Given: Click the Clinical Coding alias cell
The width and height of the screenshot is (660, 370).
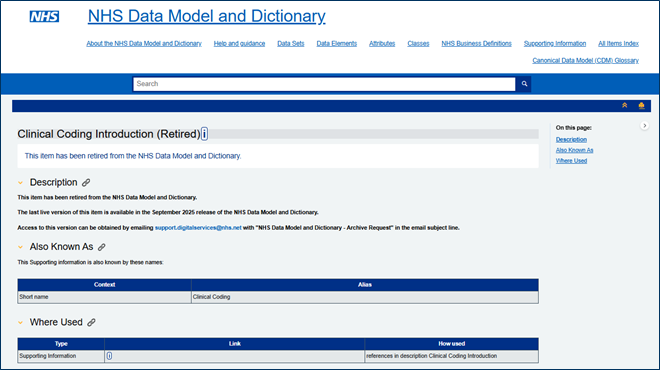Looking at the screenshot, I should [365, 297].
